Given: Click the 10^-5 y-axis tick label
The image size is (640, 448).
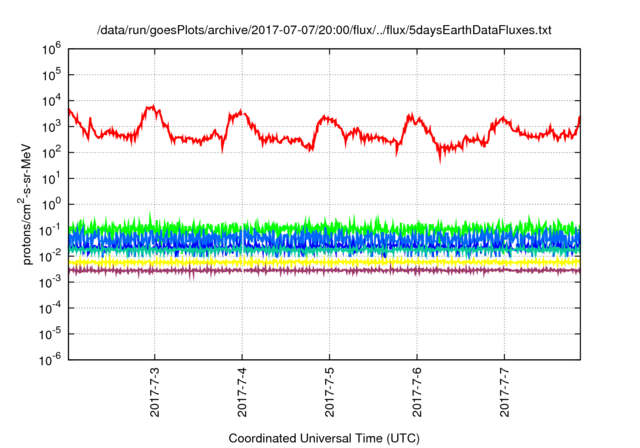Looking at the screenshot, I should click(51, 334).
